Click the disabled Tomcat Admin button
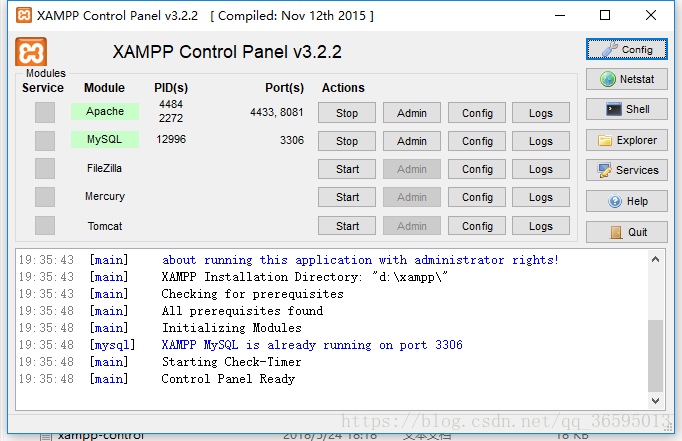This screenshot has height=441, width=682. [x=411, y=226]
